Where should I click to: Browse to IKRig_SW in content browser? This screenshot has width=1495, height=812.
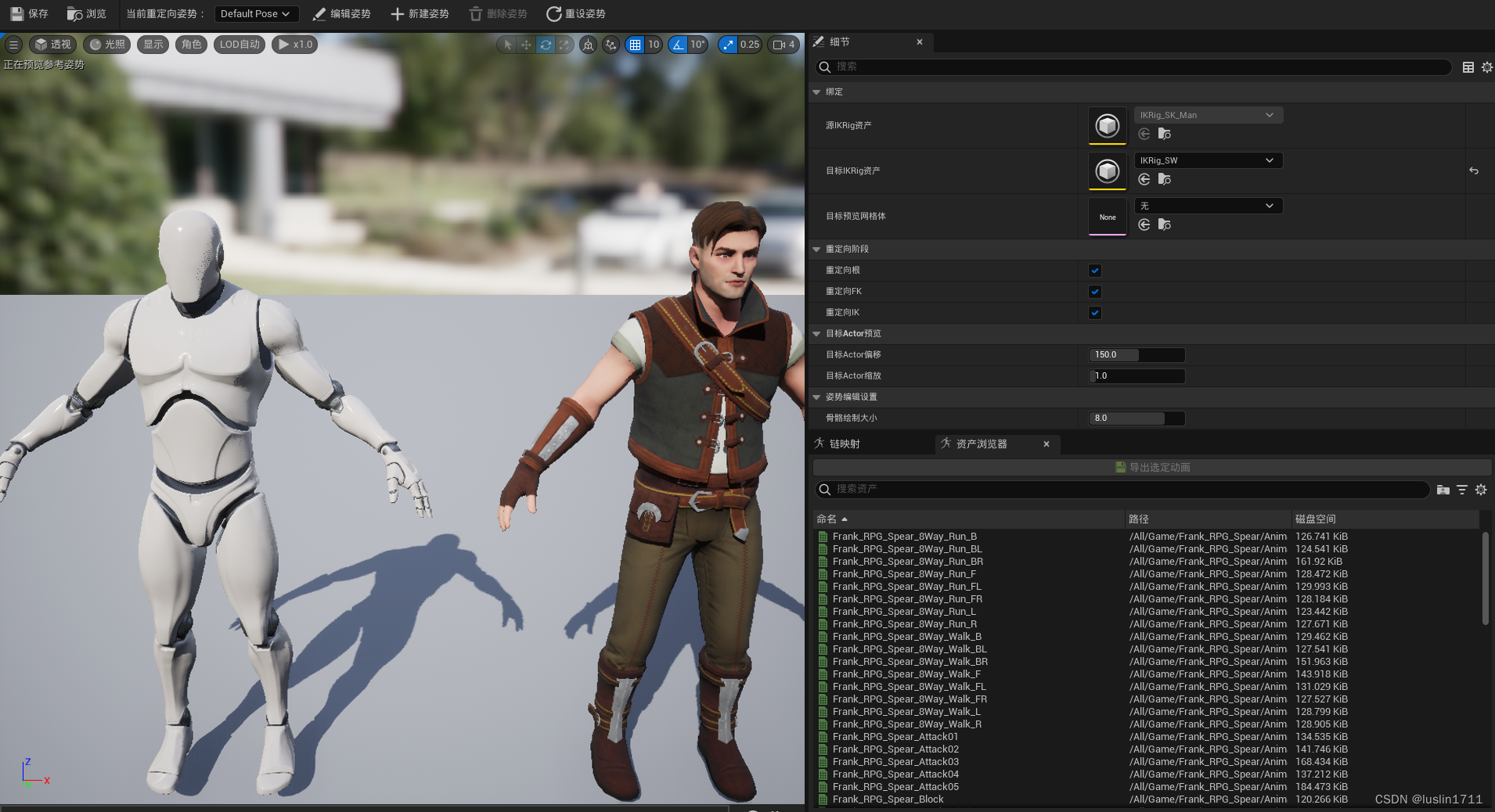tap(1165, 180)
